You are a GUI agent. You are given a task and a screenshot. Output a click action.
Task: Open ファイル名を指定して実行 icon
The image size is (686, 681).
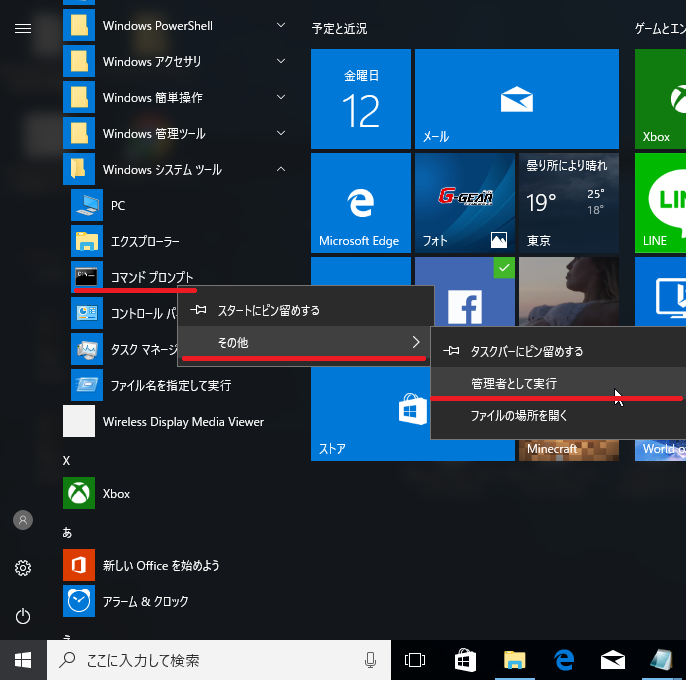click(x=87, y=385)
